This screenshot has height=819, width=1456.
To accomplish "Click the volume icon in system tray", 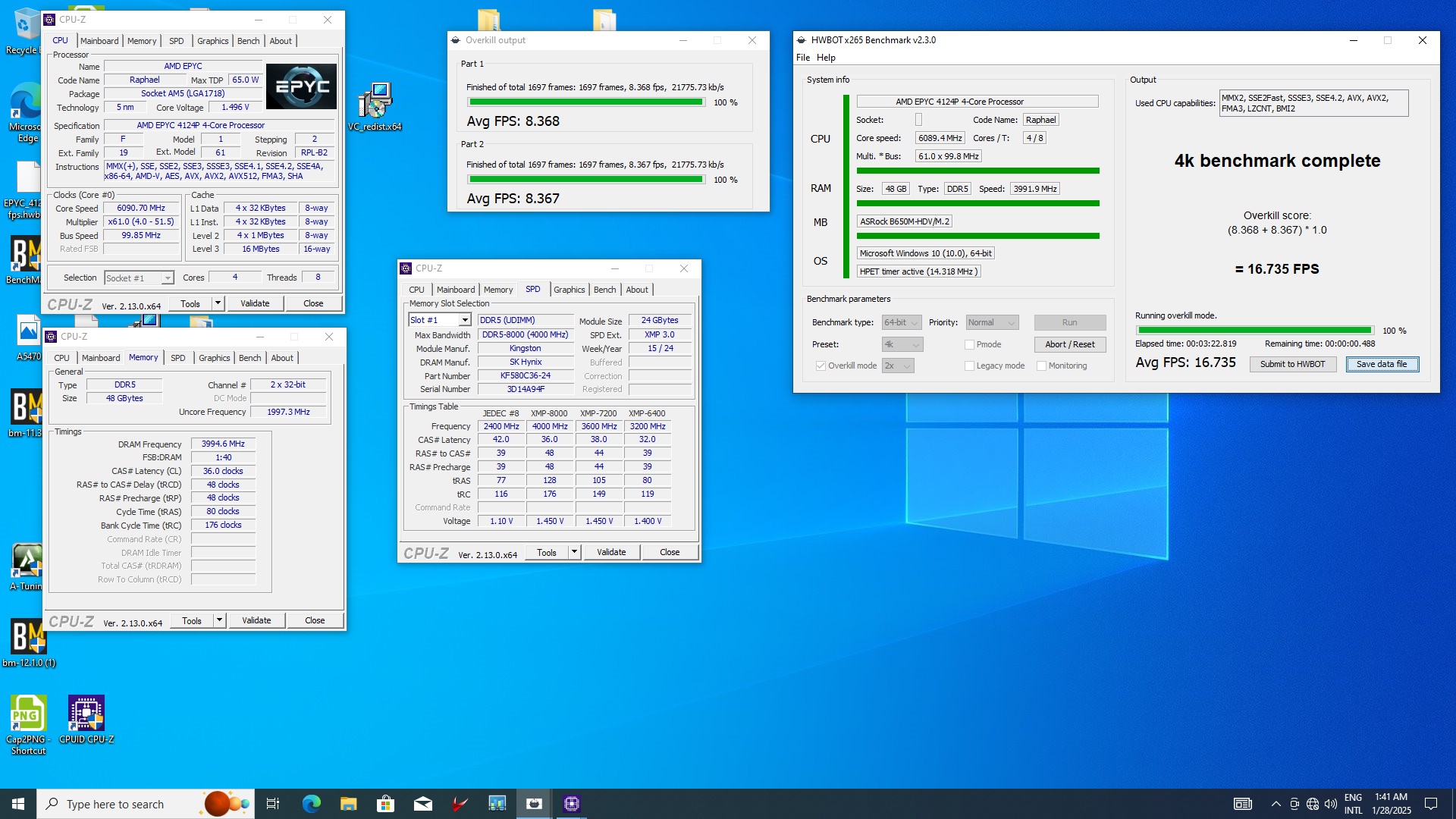I will pos(1331,804).
